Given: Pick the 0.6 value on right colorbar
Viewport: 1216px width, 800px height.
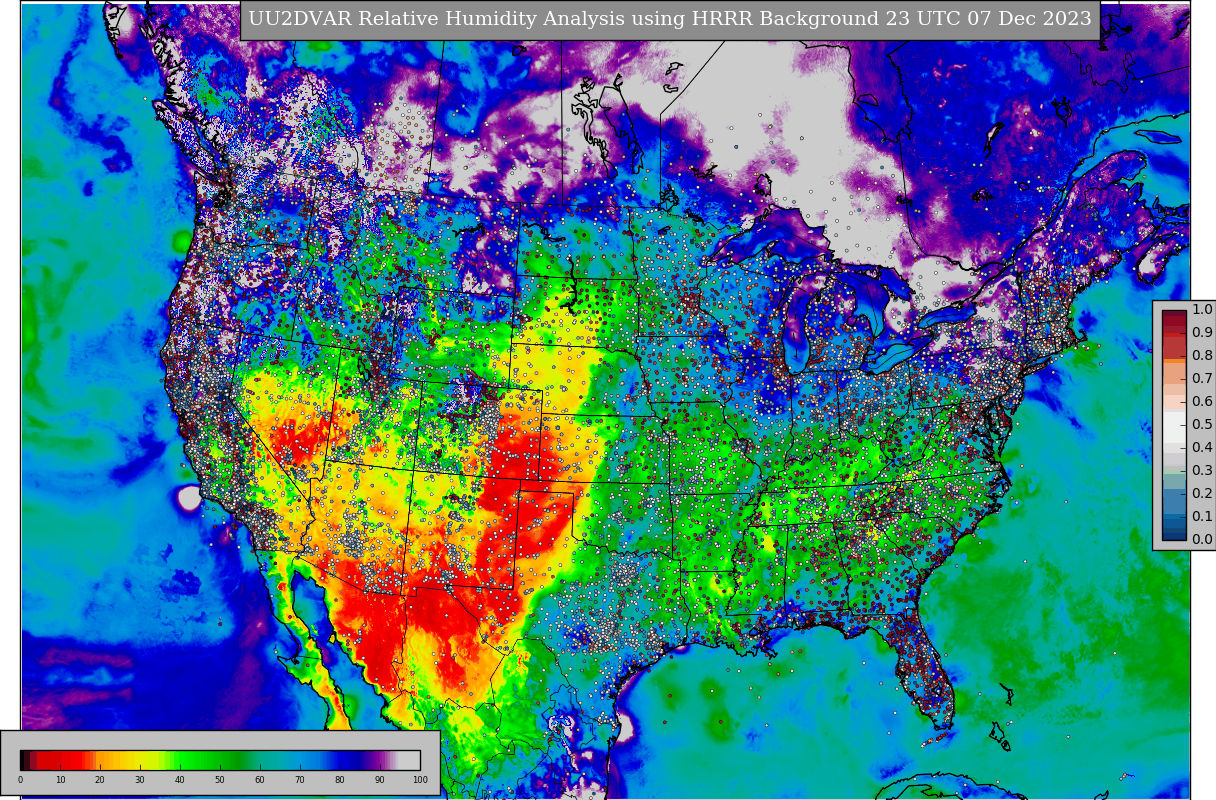Looking at the screenshot, I should [1202, 402].
